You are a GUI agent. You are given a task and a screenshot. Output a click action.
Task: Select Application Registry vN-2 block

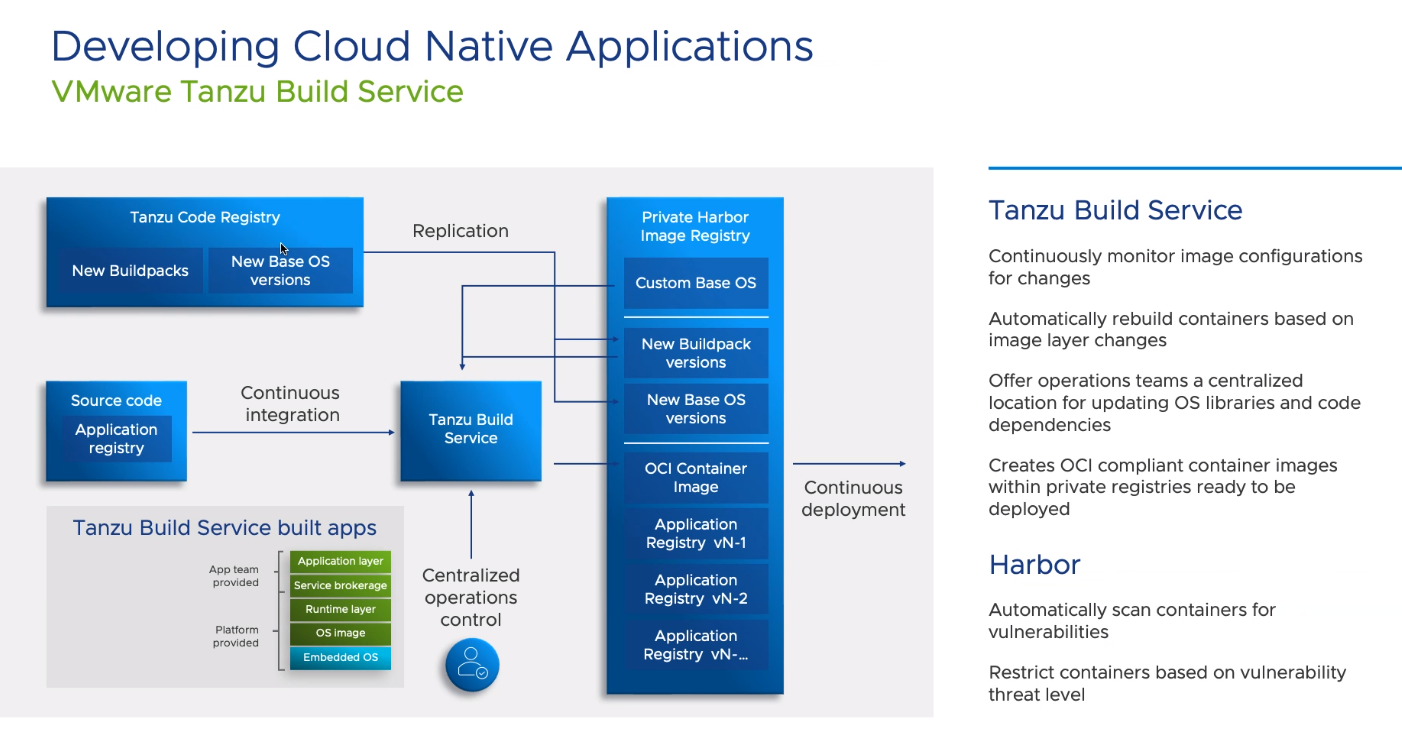click(695, 590)
